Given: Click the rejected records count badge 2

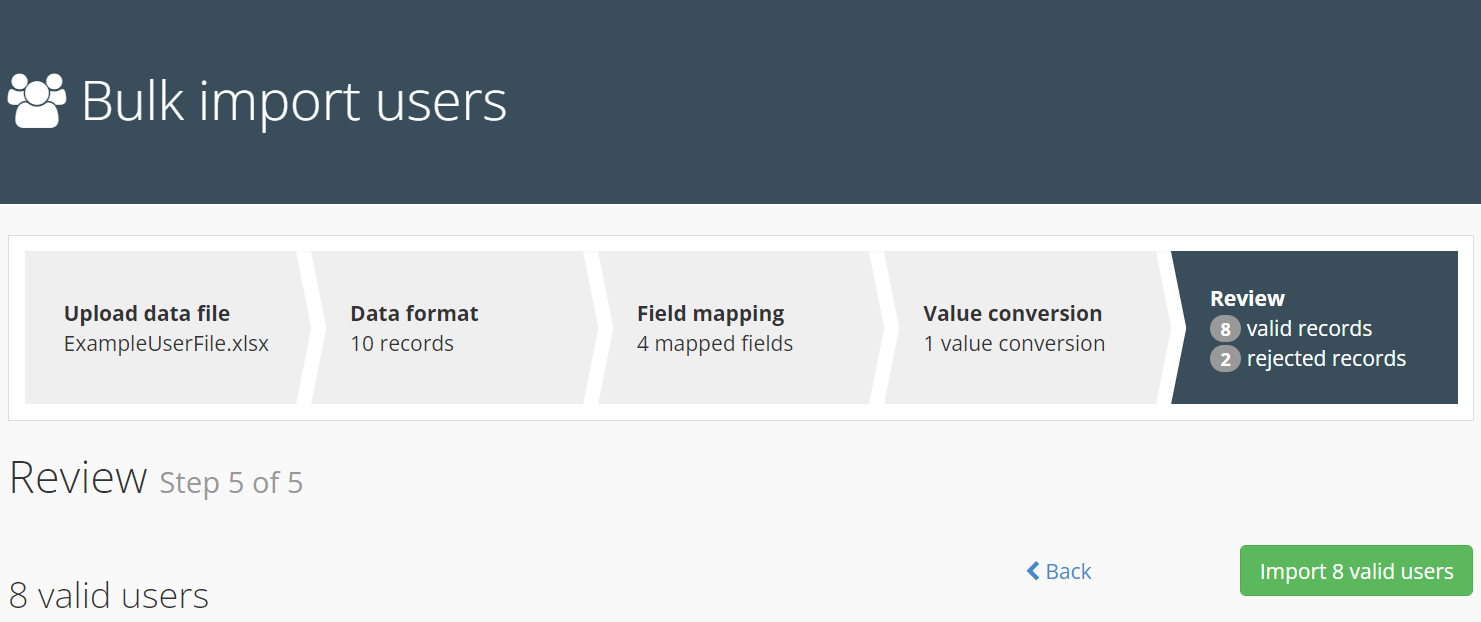Looking at the screenshot, I should pyautogui.click(x=1225, y=359).
